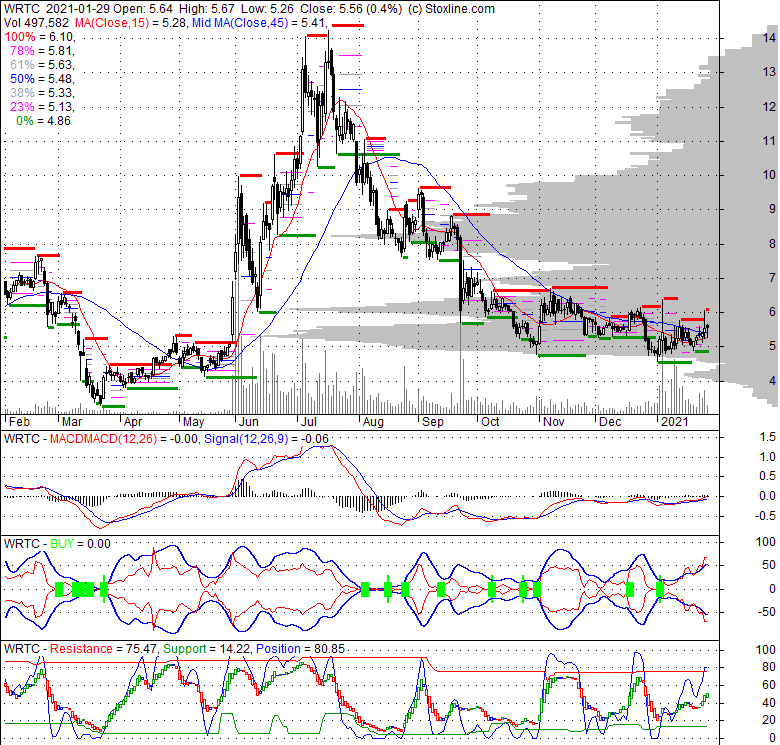Viewport: 780px width, 745px height.
Task: Select the 78% = 5.81 level text
Action: [x=42, y=51]
